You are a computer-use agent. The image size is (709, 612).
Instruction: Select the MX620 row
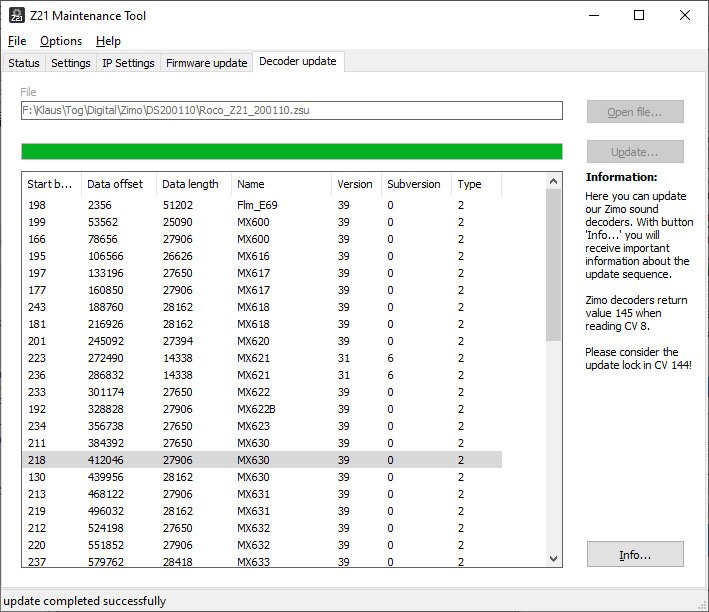coord(262,341)
